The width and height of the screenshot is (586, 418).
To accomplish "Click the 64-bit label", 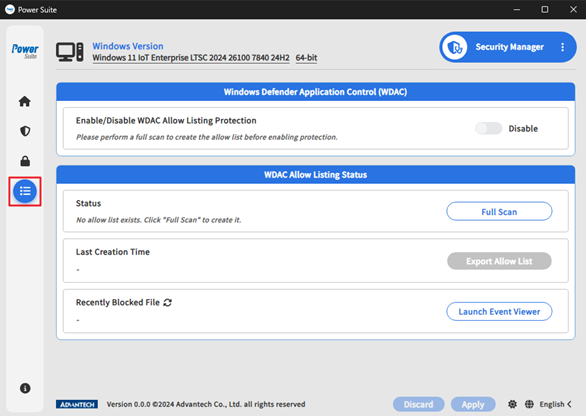I will pos(306,58).
